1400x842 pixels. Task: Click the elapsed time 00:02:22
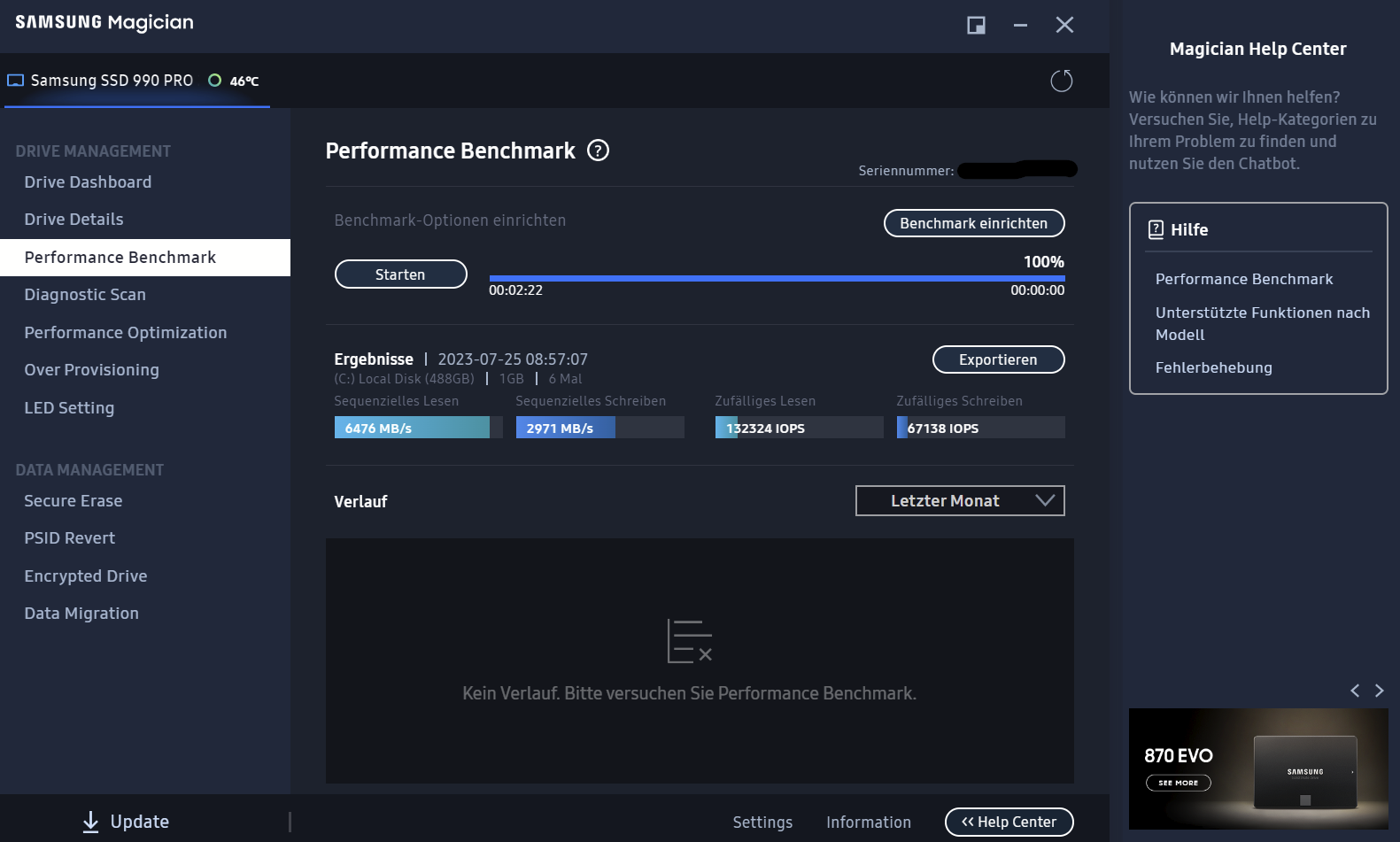(x=515, y=290)
